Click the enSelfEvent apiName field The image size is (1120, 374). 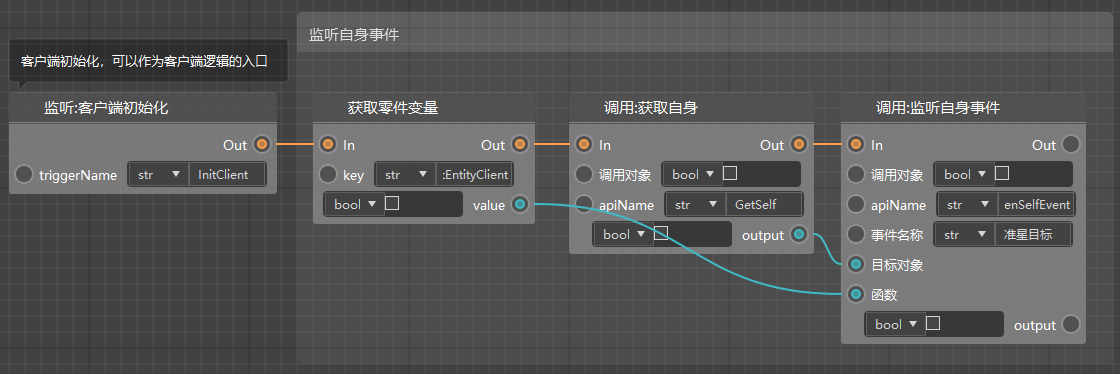[x=1036, y=205]
